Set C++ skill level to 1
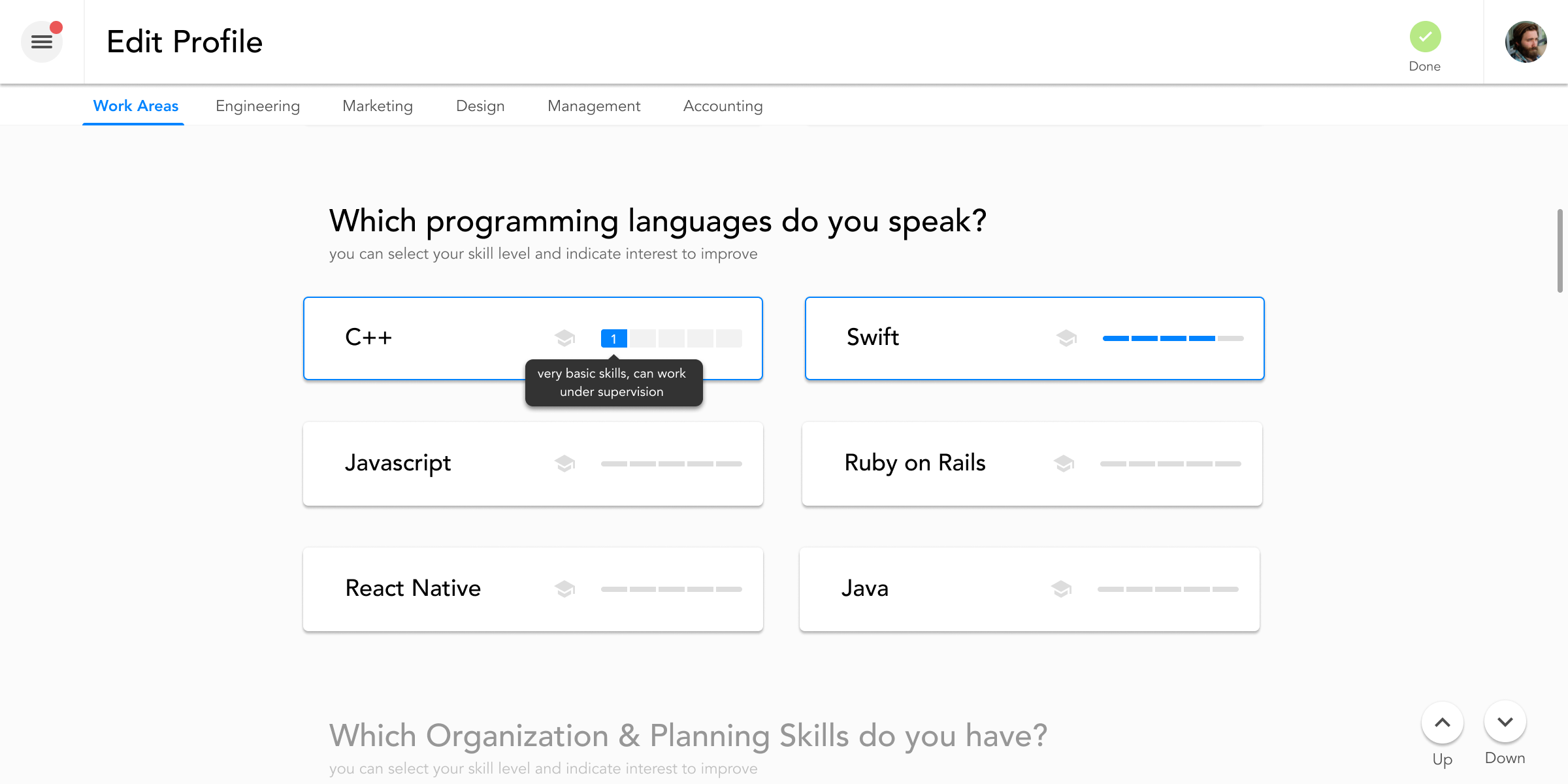 [x=613, y=338]
